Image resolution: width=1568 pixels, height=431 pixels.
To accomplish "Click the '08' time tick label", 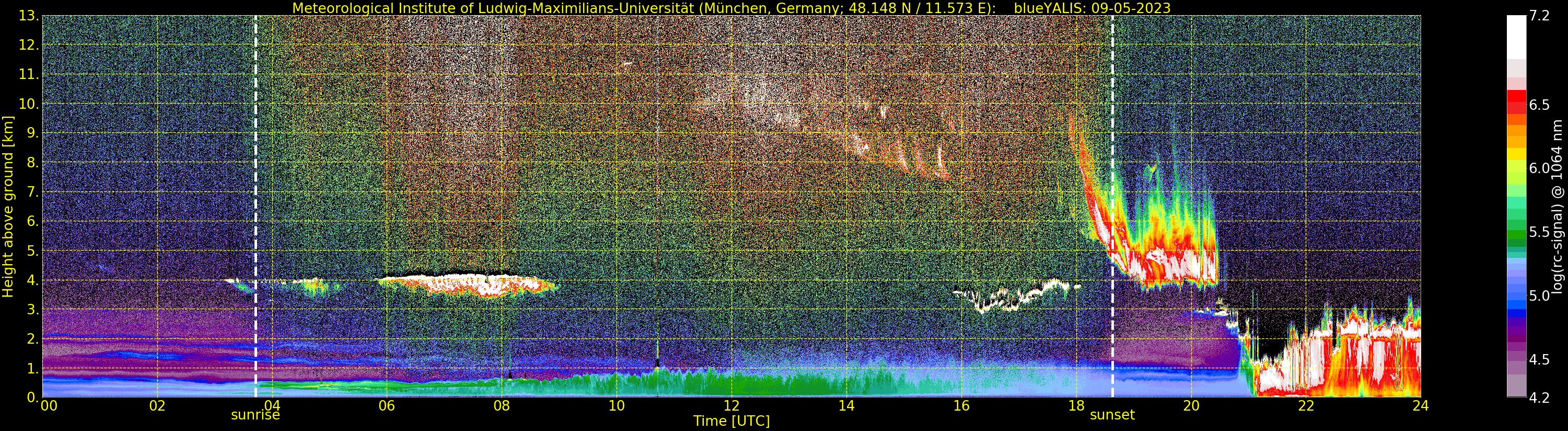I will click(502, 406).
